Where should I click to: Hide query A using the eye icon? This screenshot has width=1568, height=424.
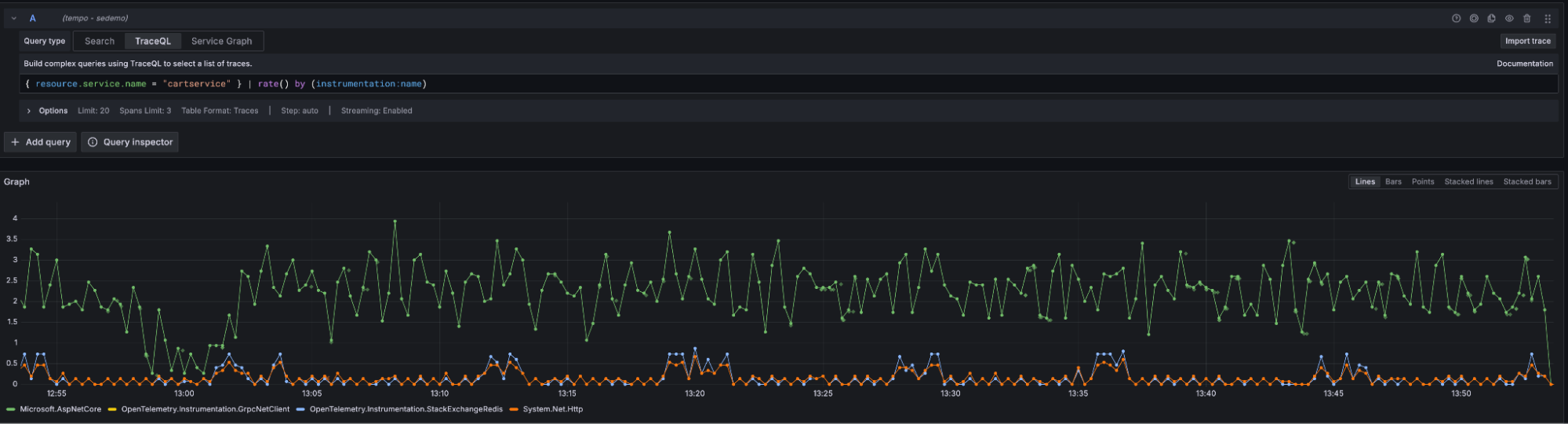(1509, 18)
